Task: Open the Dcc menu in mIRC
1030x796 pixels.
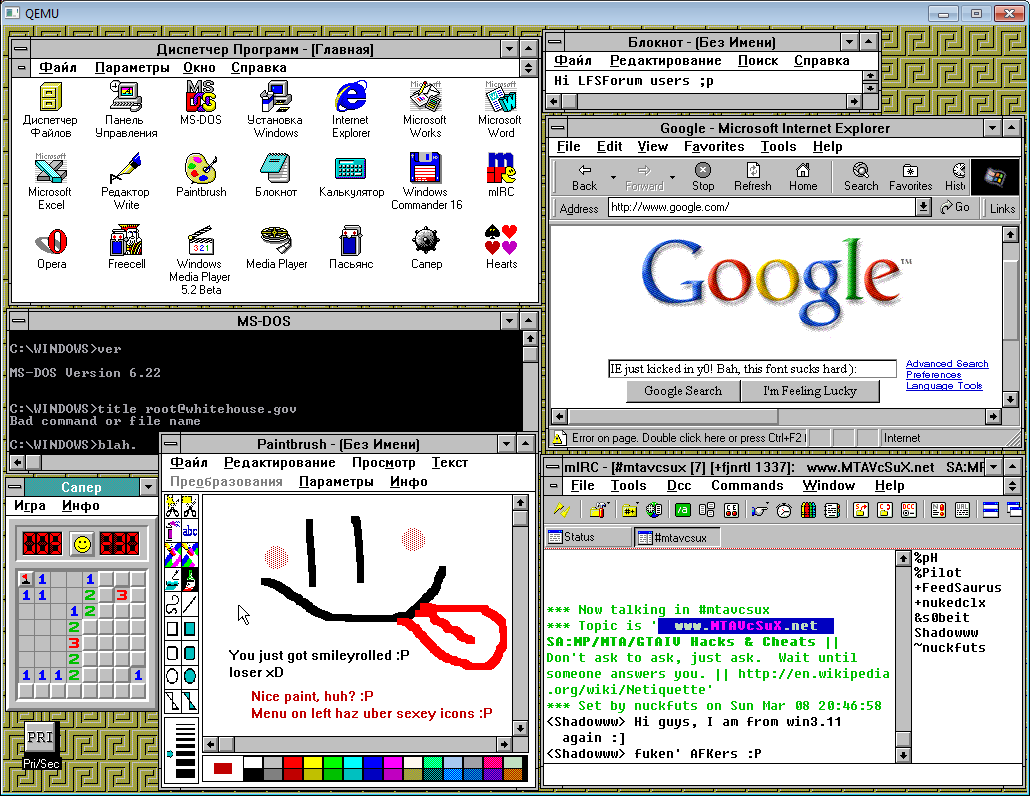Action: (x=679, y=485)
